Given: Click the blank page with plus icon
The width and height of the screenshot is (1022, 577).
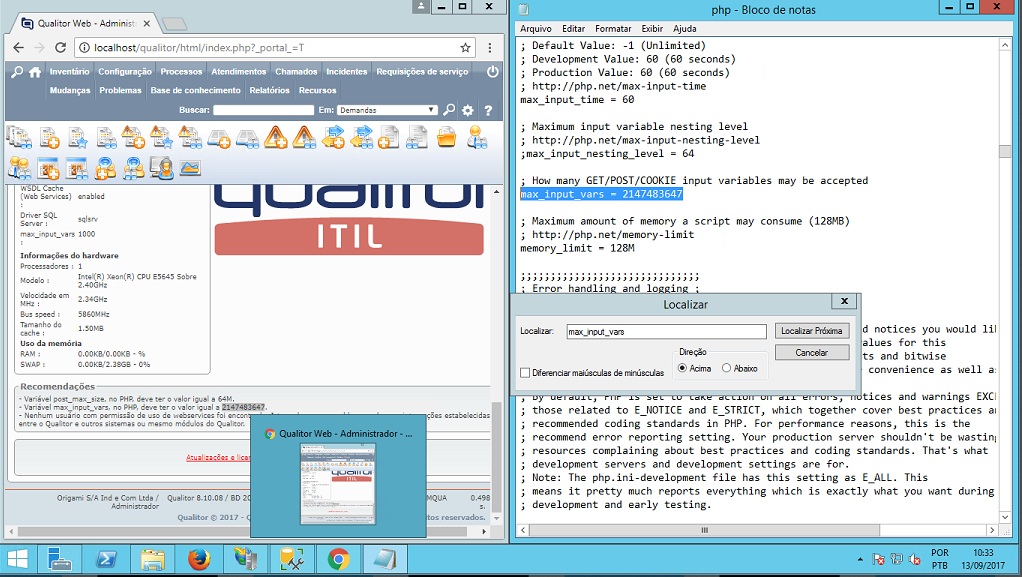Looking at the screenshot, I should tap(388, 138).
